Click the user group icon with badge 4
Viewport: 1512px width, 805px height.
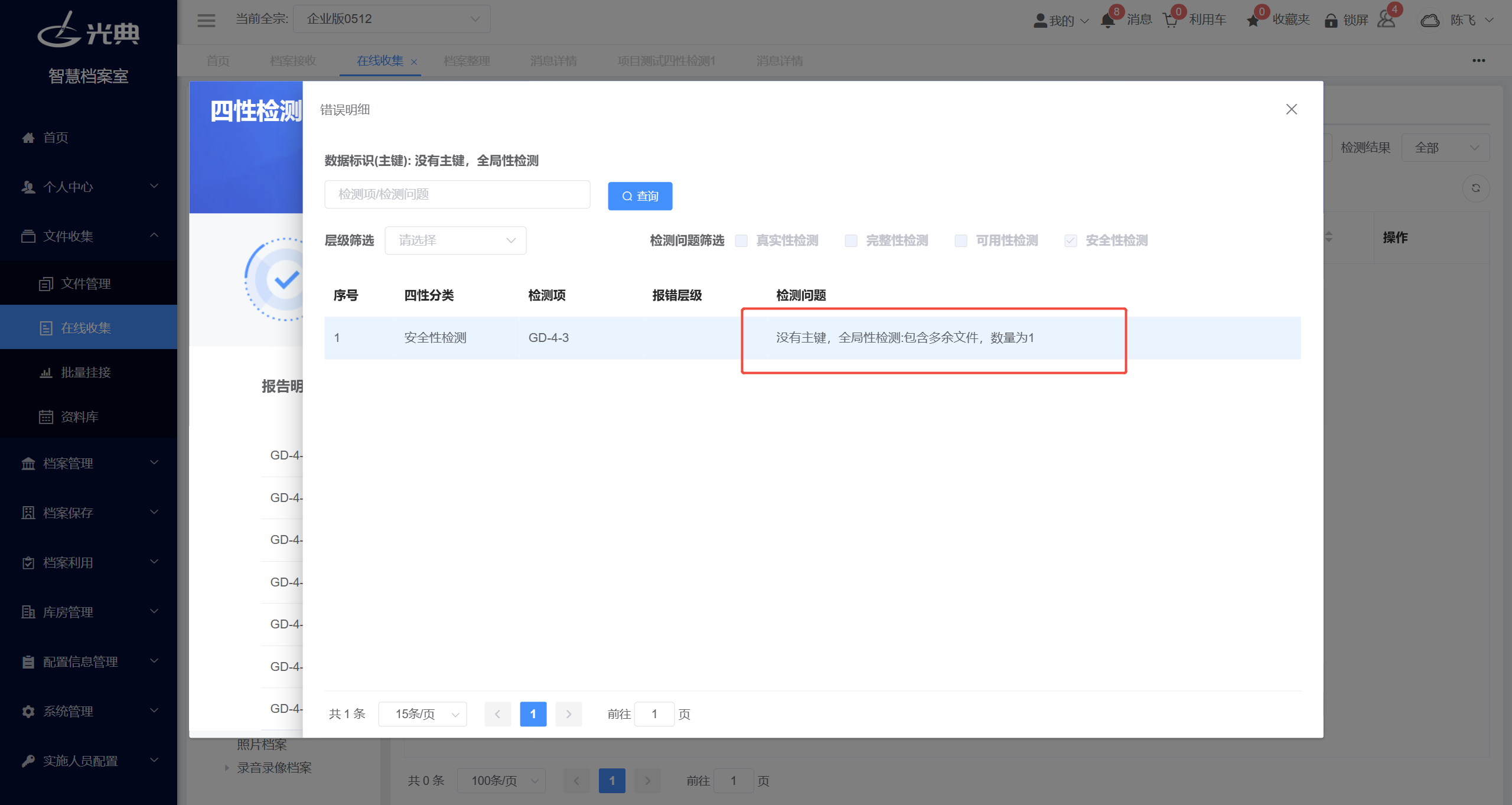pos(1386,19)
